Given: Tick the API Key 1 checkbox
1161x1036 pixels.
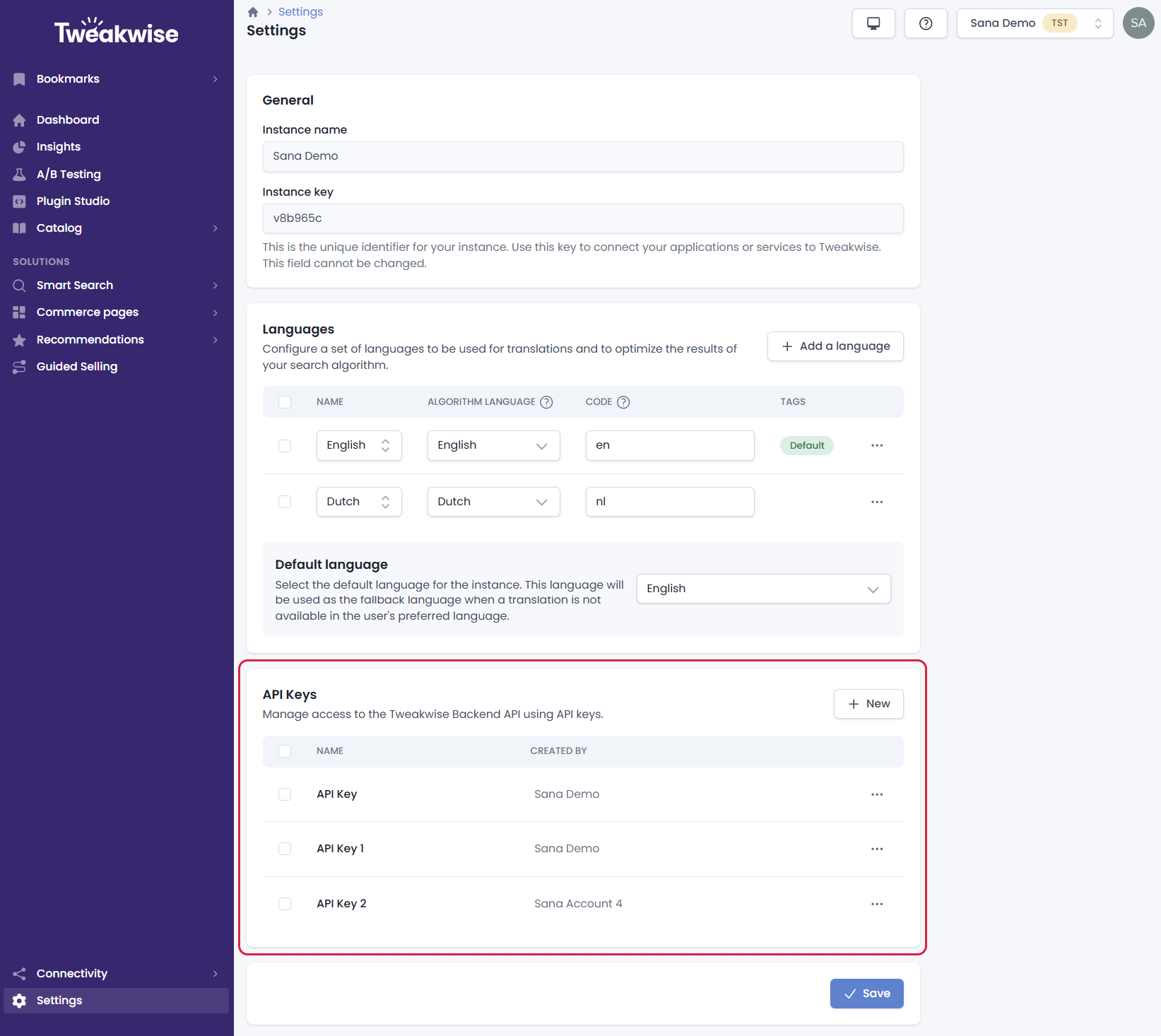Looking at the screenshot, I should point(285,849).
